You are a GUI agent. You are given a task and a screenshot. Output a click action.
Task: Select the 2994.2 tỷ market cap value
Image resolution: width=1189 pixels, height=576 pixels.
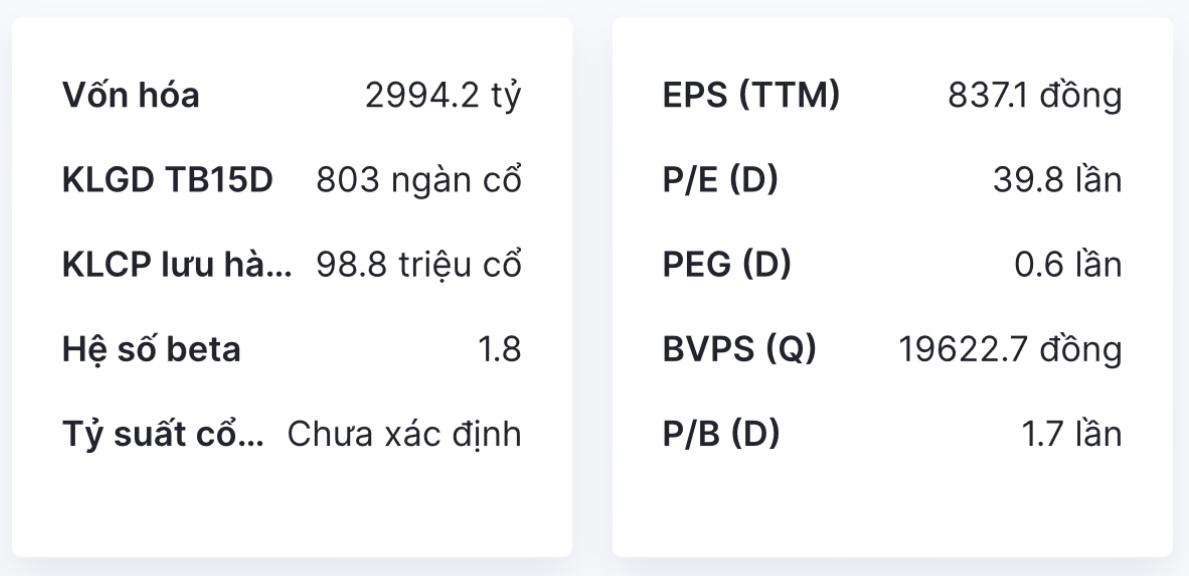[443, 96]
